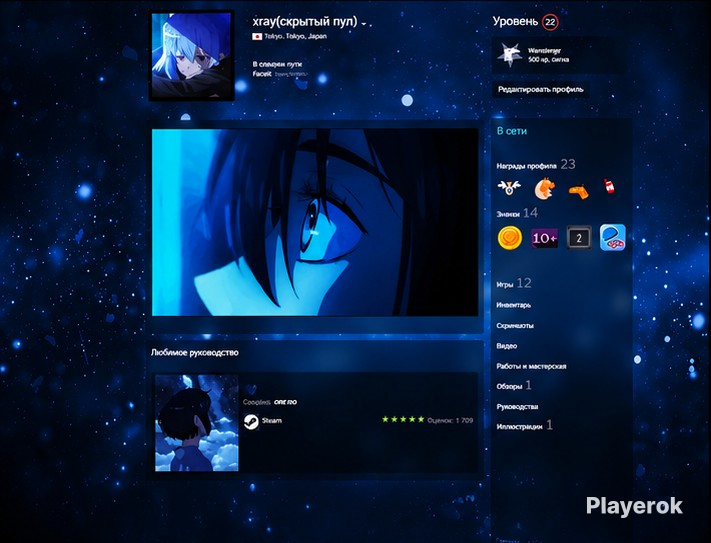Click the five-star guide rating
The height and width of the screenshot is (543, 711).
403,420
